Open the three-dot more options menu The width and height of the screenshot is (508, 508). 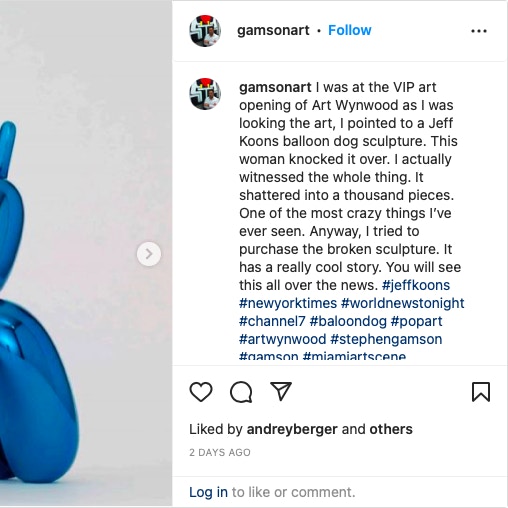pyautogui.click(x=479, y=31)
